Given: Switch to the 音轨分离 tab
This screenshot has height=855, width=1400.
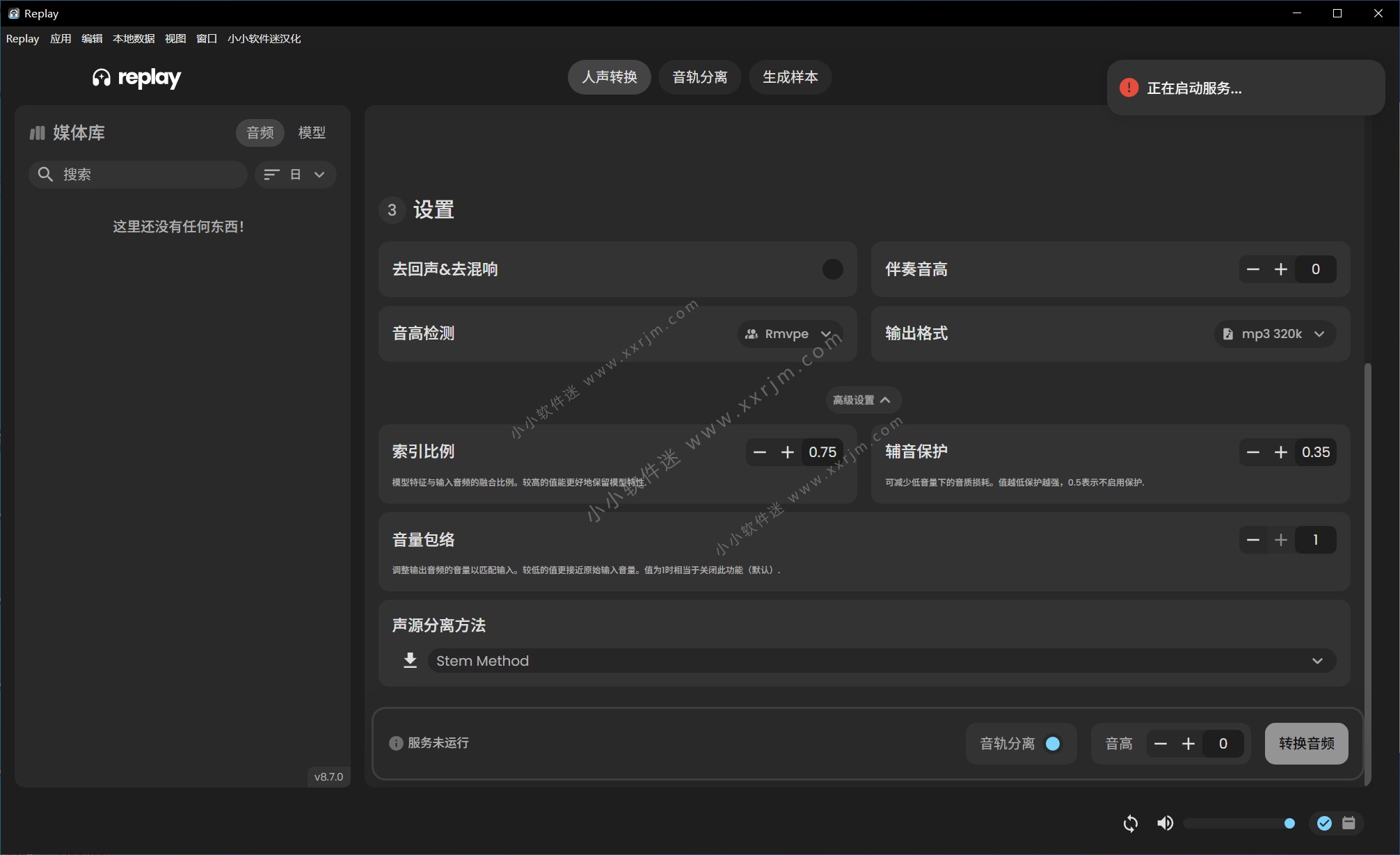Looking at the screenshot, I should 699,77.
